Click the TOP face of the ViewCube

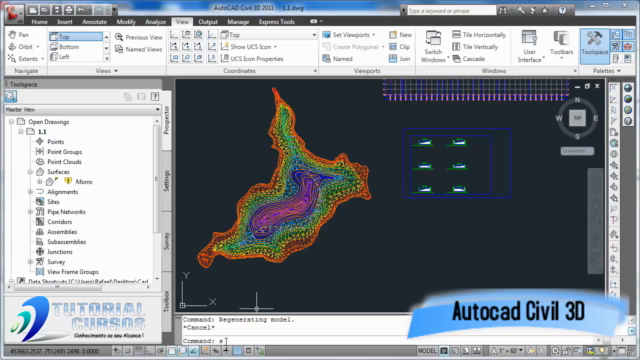[577, 118]
